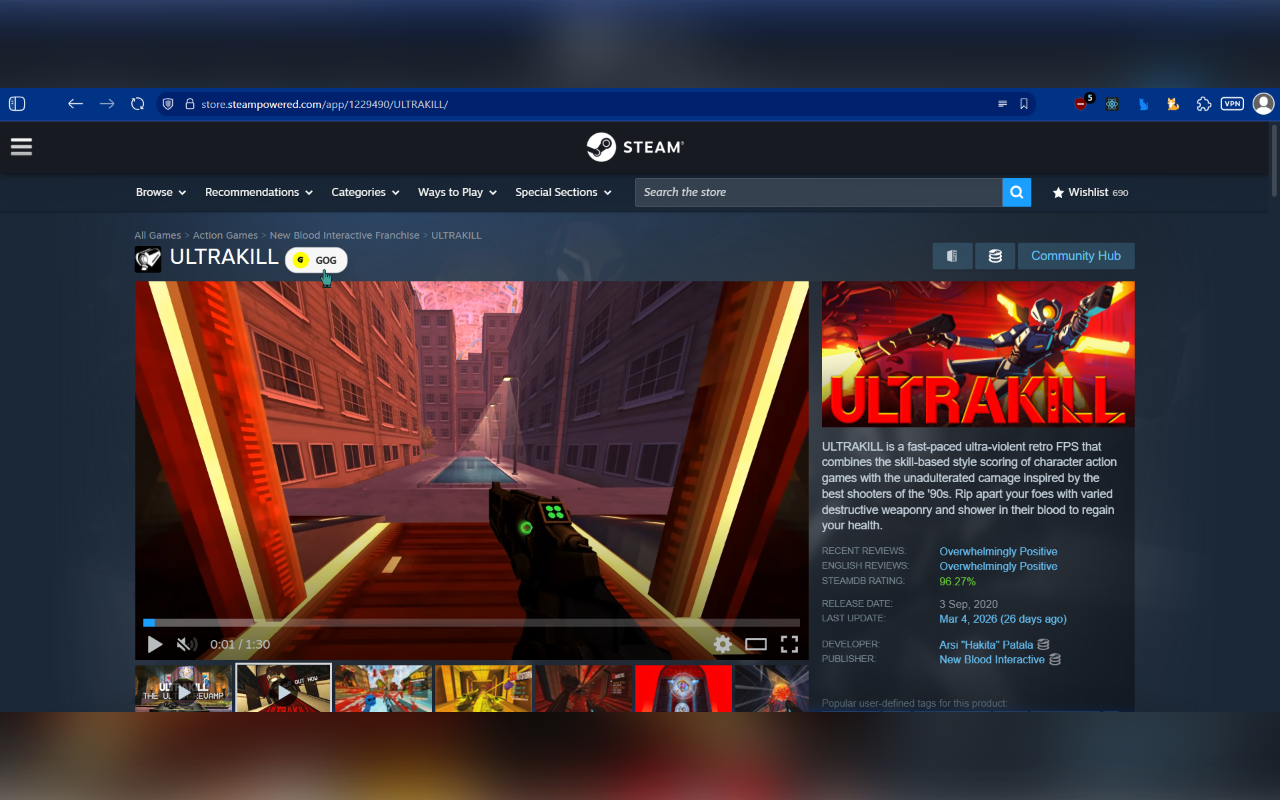Click the All Games breadcrumb
This screenshot has width=1280, height=800.
[x=158, y=236]
